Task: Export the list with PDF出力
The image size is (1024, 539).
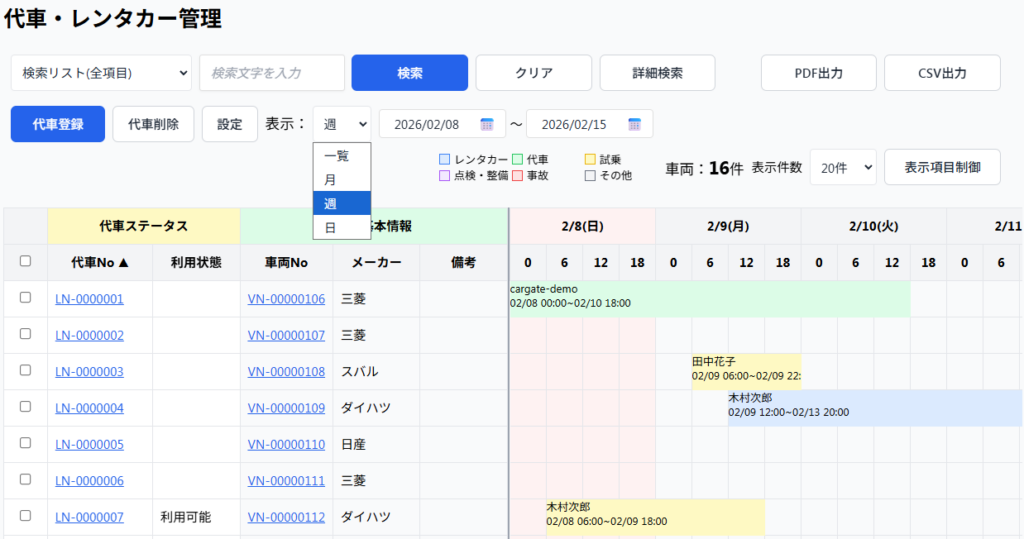Action: (x=818, y=73)
